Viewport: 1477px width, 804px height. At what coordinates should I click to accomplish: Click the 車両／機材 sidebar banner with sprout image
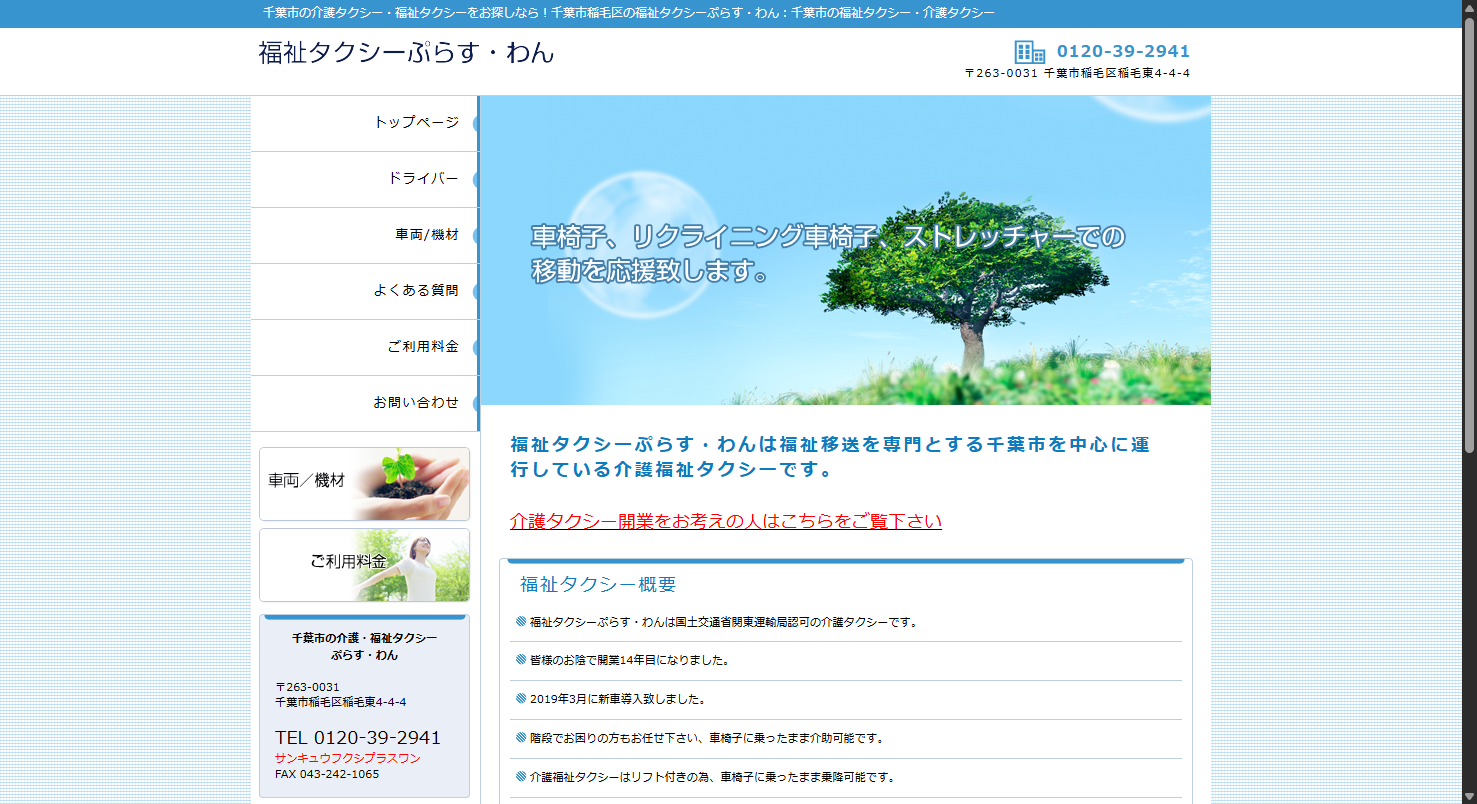(x=364, y=484)
